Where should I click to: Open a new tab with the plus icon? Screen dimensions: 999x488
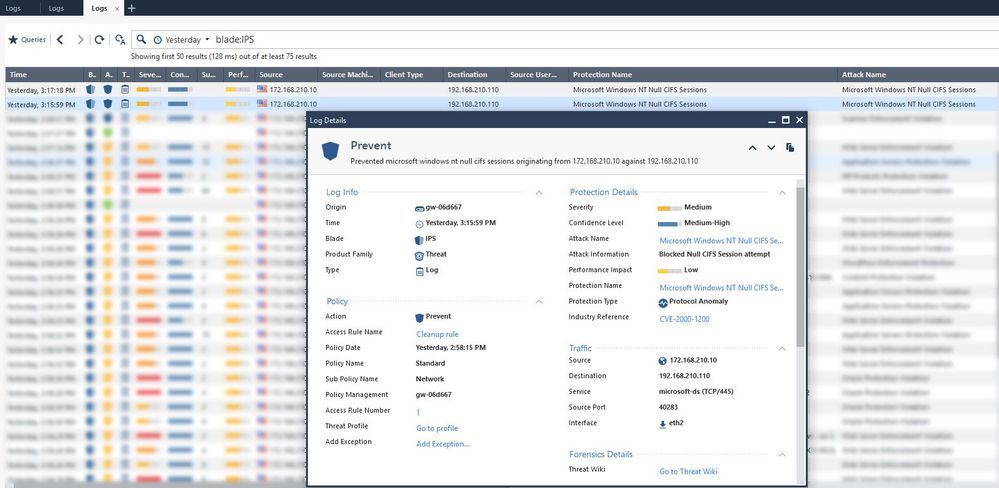131,8
